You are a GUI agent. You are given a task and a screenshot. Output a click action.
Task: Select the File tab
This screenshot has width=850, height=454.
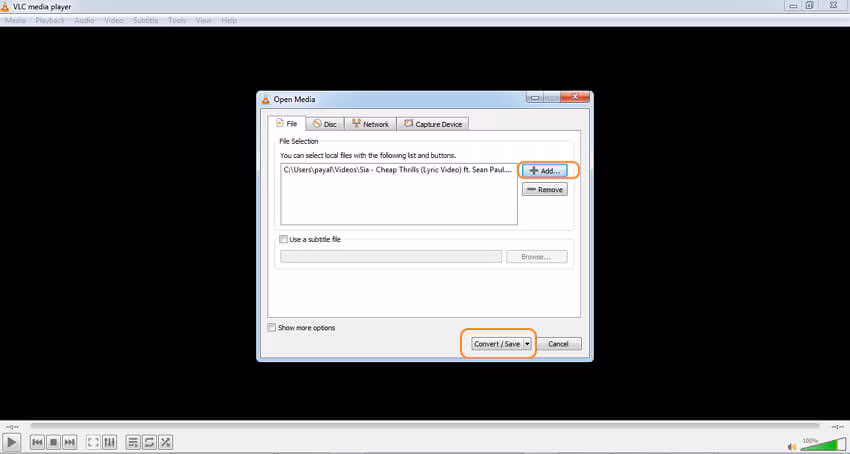tap(287, 123)
